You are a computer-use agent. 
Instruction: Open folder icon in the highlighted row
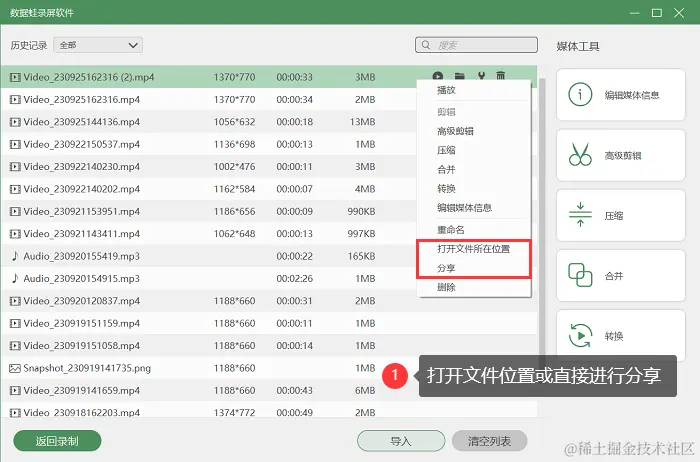point(459,76)
